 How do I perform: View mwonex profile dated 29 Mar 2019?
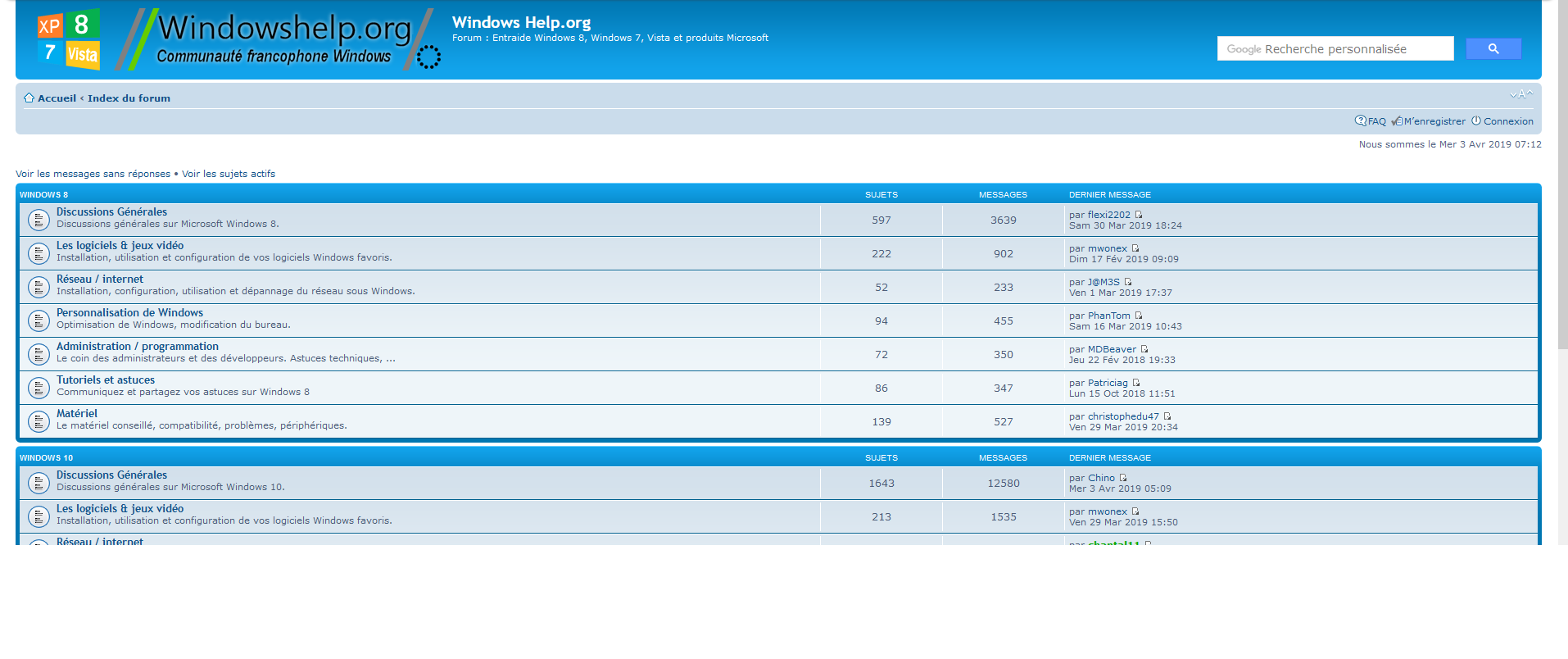(x=1108, y=511)
